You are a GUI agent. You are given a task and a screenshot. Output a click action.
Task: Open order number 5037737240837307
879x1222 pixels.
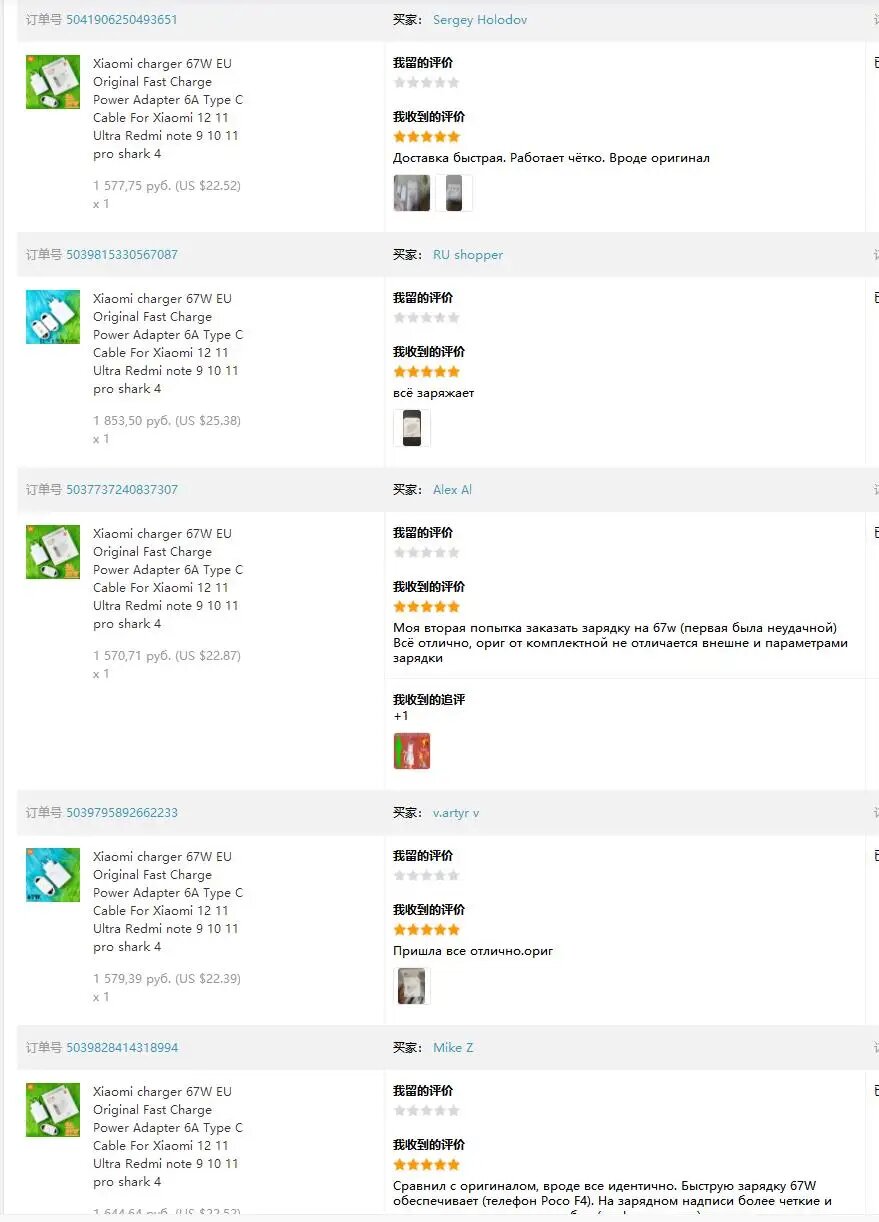coord(122,490)
